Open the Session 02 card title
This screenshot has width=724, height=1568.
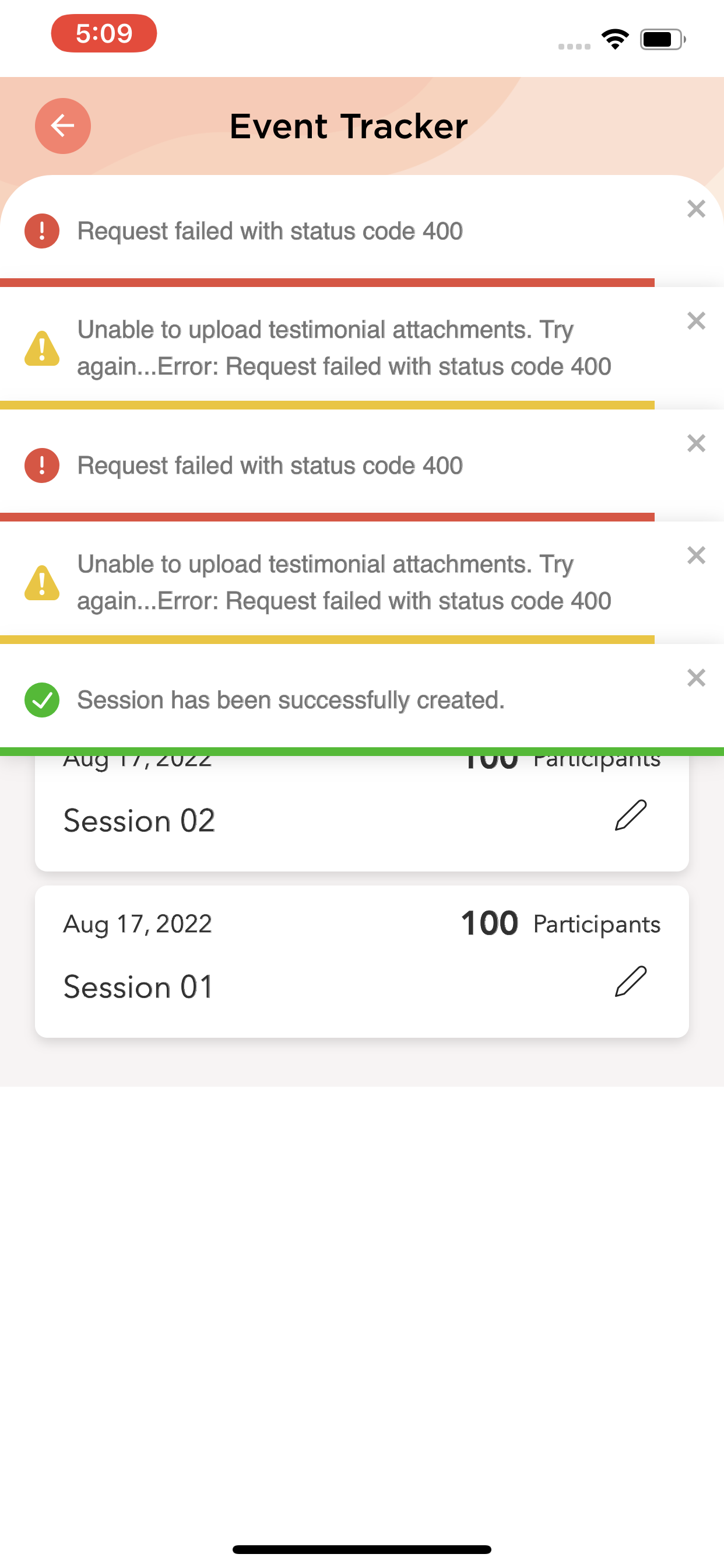139,821
